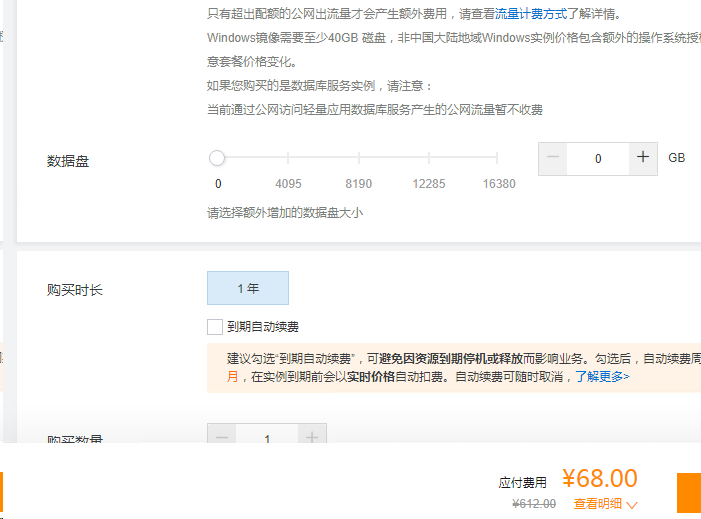Enable the 到期自动续费 checkbox
This screenshot has width=701, height=519.
click(214, 326)
